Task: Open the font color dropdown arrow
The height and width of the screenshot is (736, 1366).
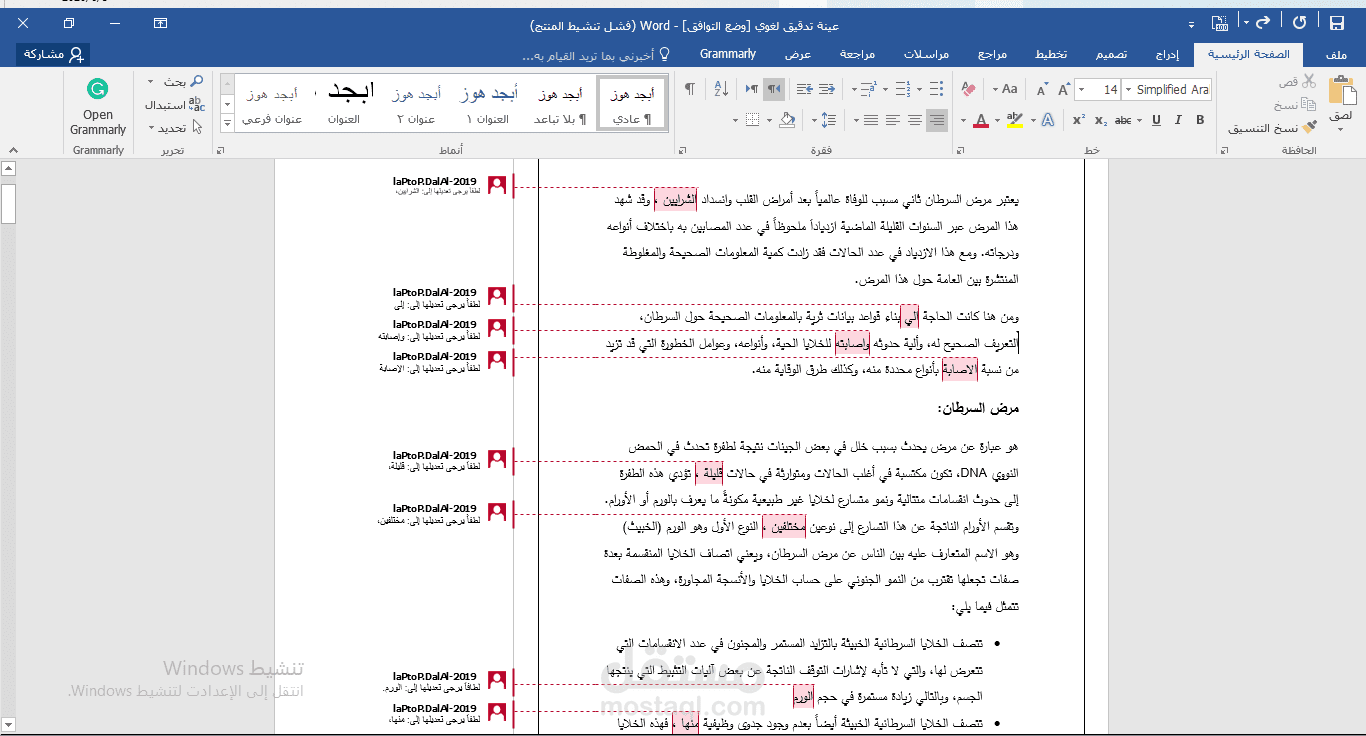Action: tap(963, 120)
